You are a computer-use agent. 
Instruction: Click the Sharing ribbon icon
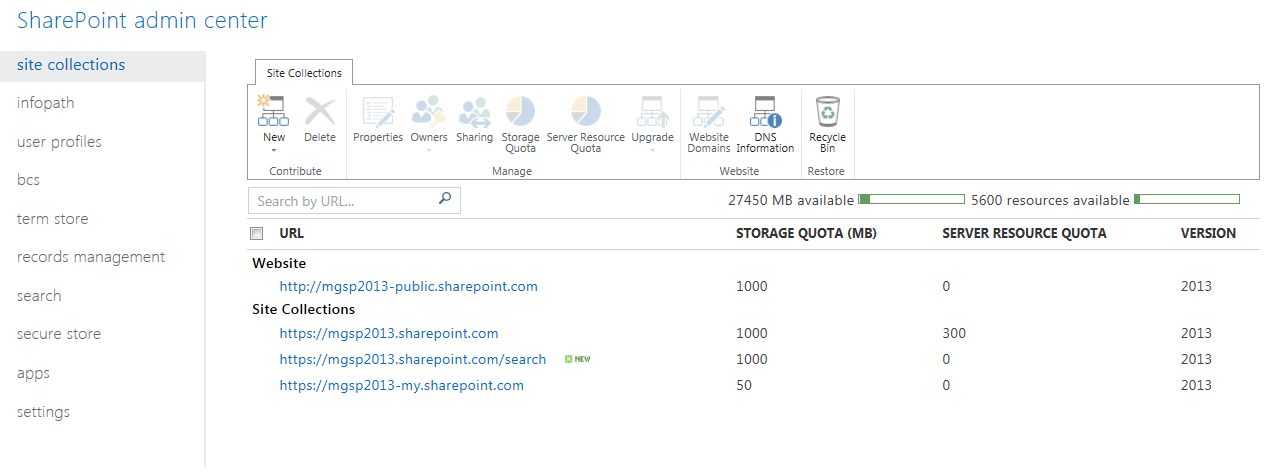click(474, 111)
